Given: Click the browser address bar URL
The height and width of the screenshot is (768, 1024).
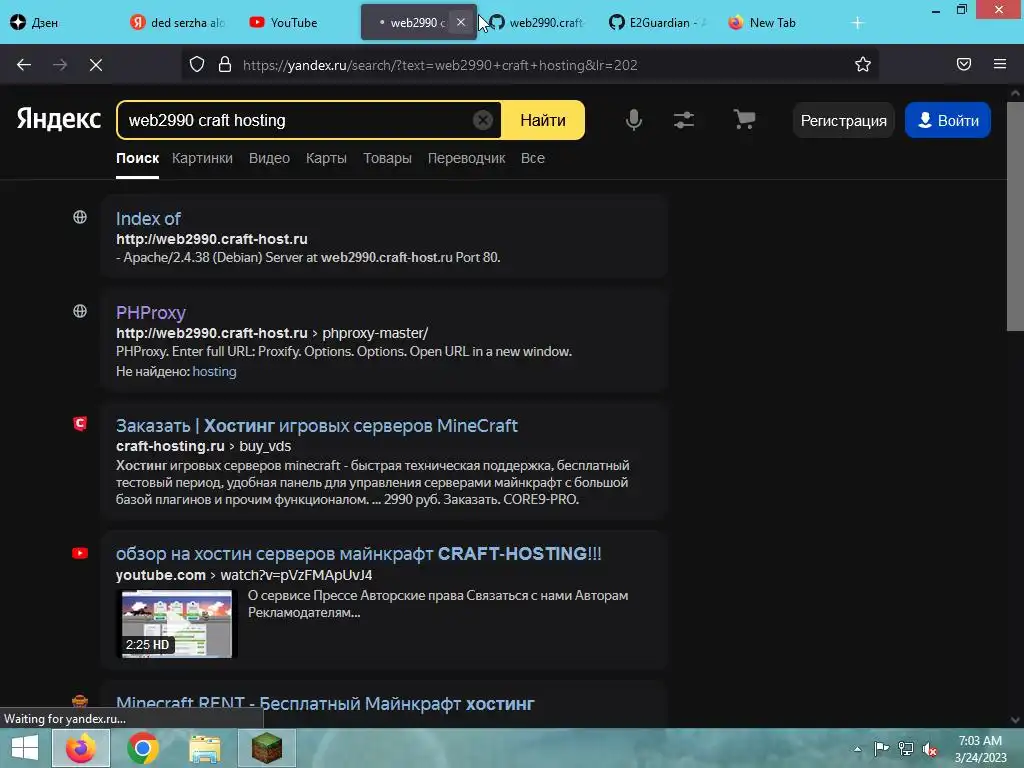Looking at the screenshot, I should click(x=440, y=65).
